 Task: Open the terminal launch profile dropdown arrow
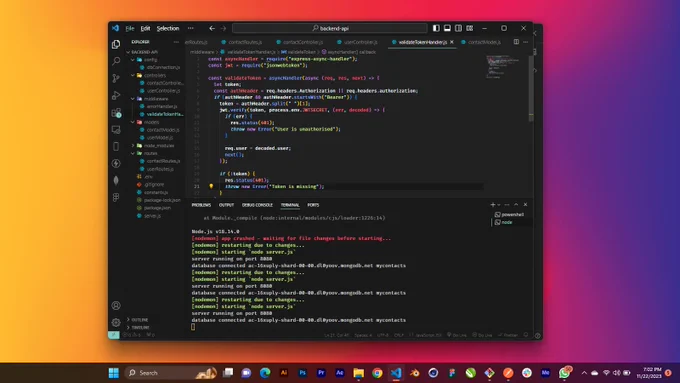click(x=499, y=205)
